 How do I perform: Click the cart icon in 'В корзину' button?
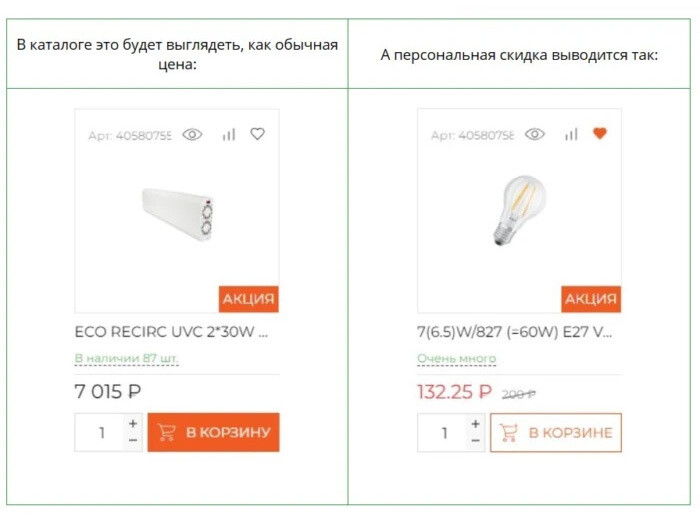point(167,432)
